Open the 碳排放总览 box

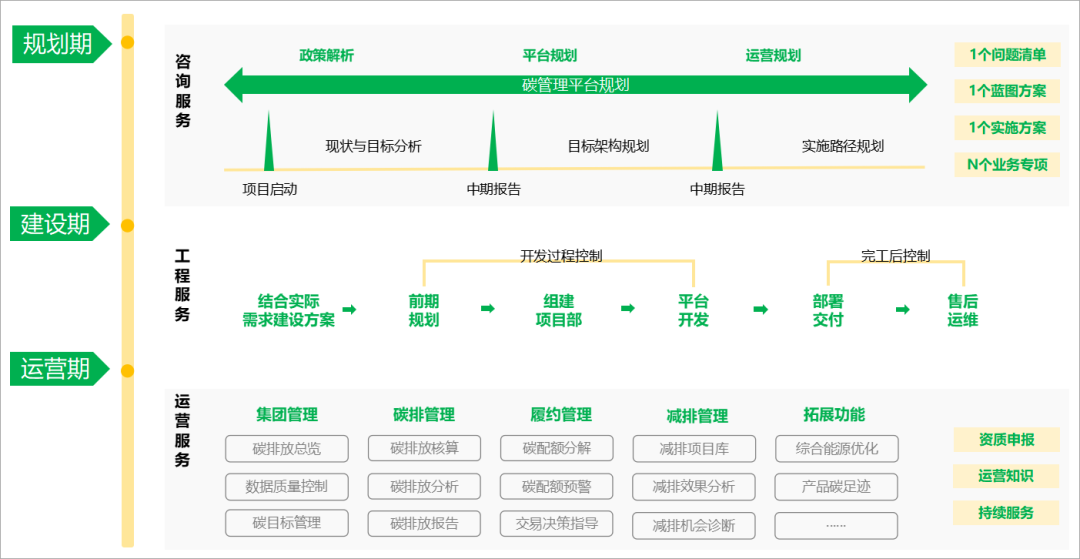[x=287, y=449]
